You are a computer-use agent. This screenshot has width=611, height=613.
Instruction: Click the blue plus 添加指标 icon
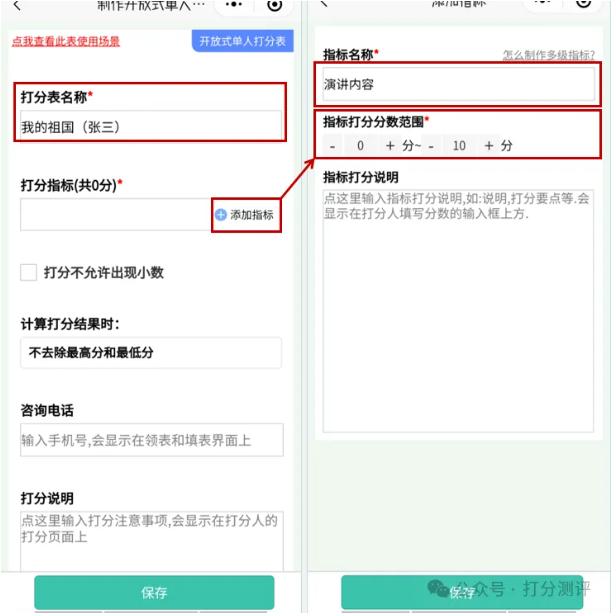point(221,215)
